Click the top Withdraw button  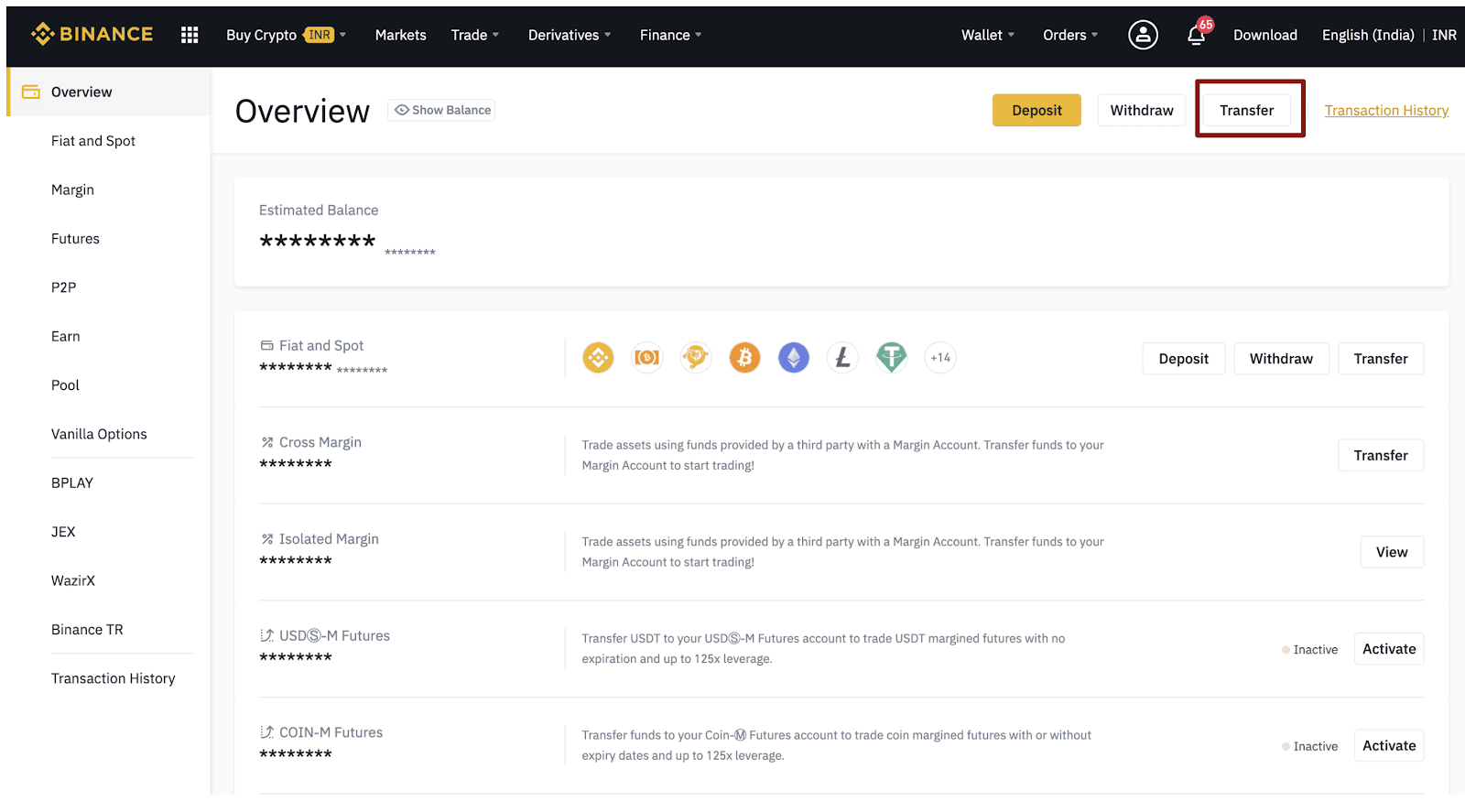tap(1142, 111)
